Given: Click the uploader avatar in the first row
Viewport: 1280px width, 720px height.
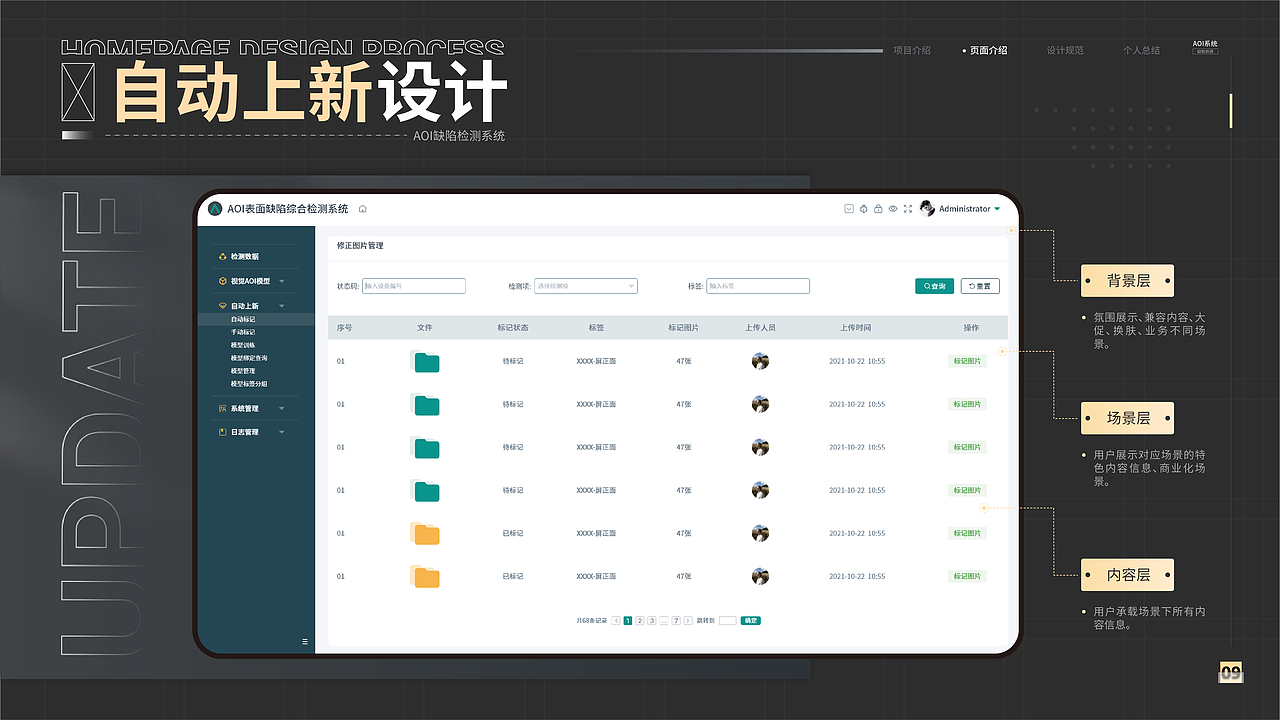Looking at the screenshot, I should pyautogui.click(x=760, y=361).
